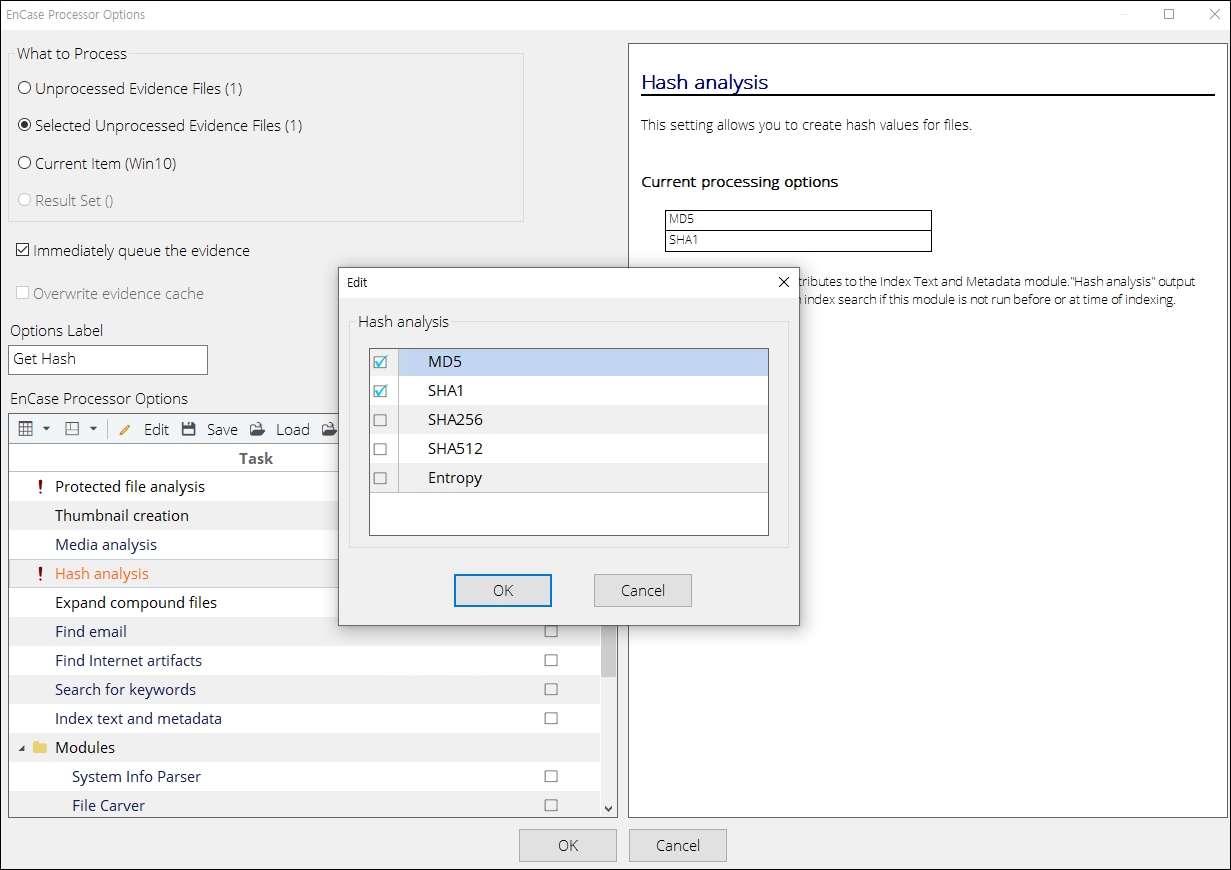Enable Entropy checkbox
1231x870 pixels.
click(380, 478)
